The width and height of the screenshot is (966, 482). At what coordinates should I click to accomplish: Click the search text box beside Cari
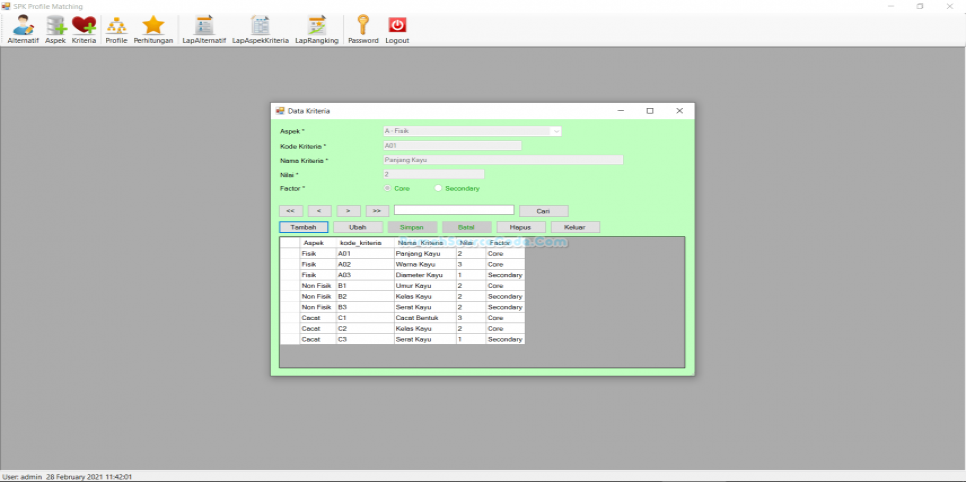click(454, 210)
